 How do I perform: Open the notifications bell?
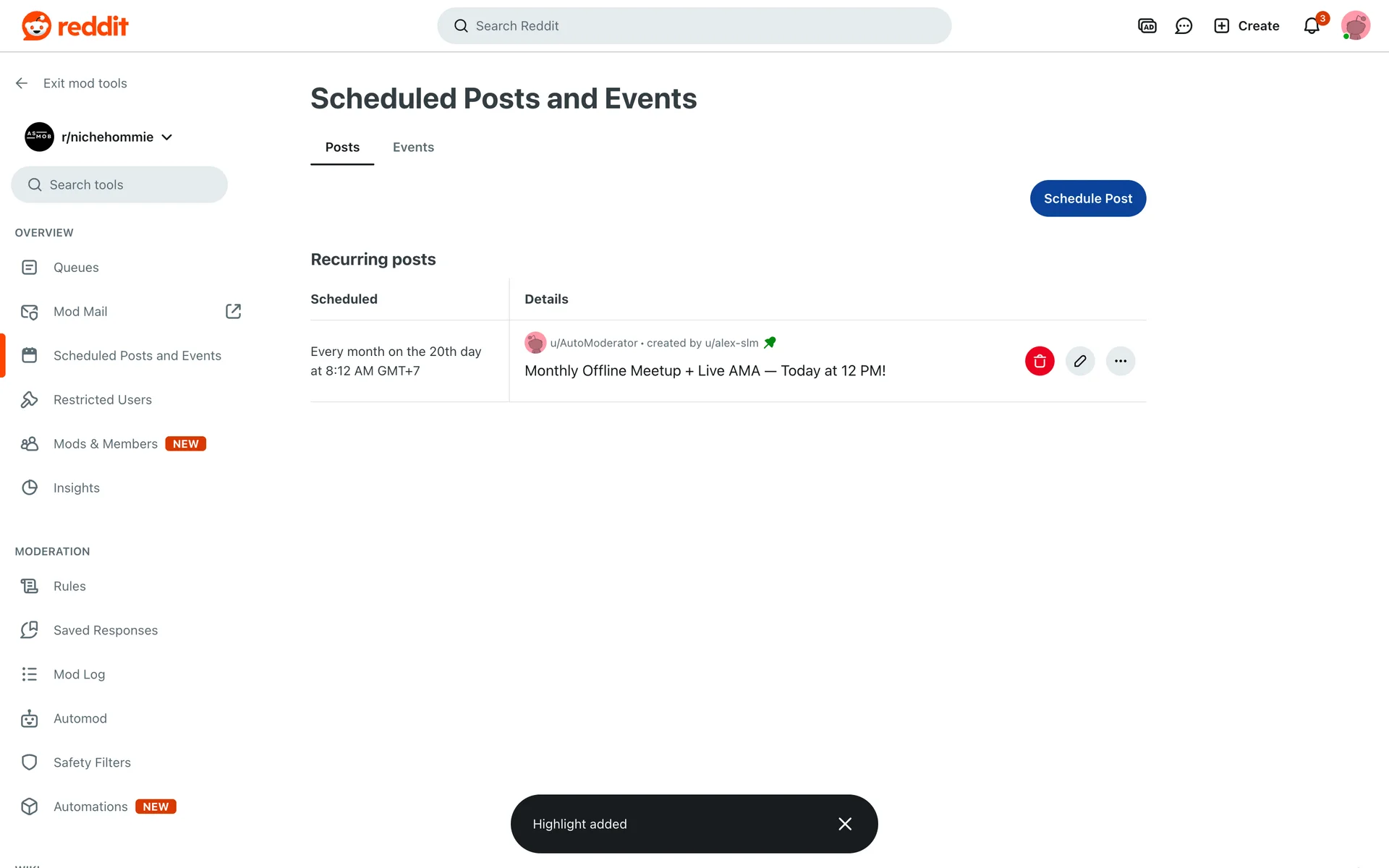click(x=1312, y=26)
